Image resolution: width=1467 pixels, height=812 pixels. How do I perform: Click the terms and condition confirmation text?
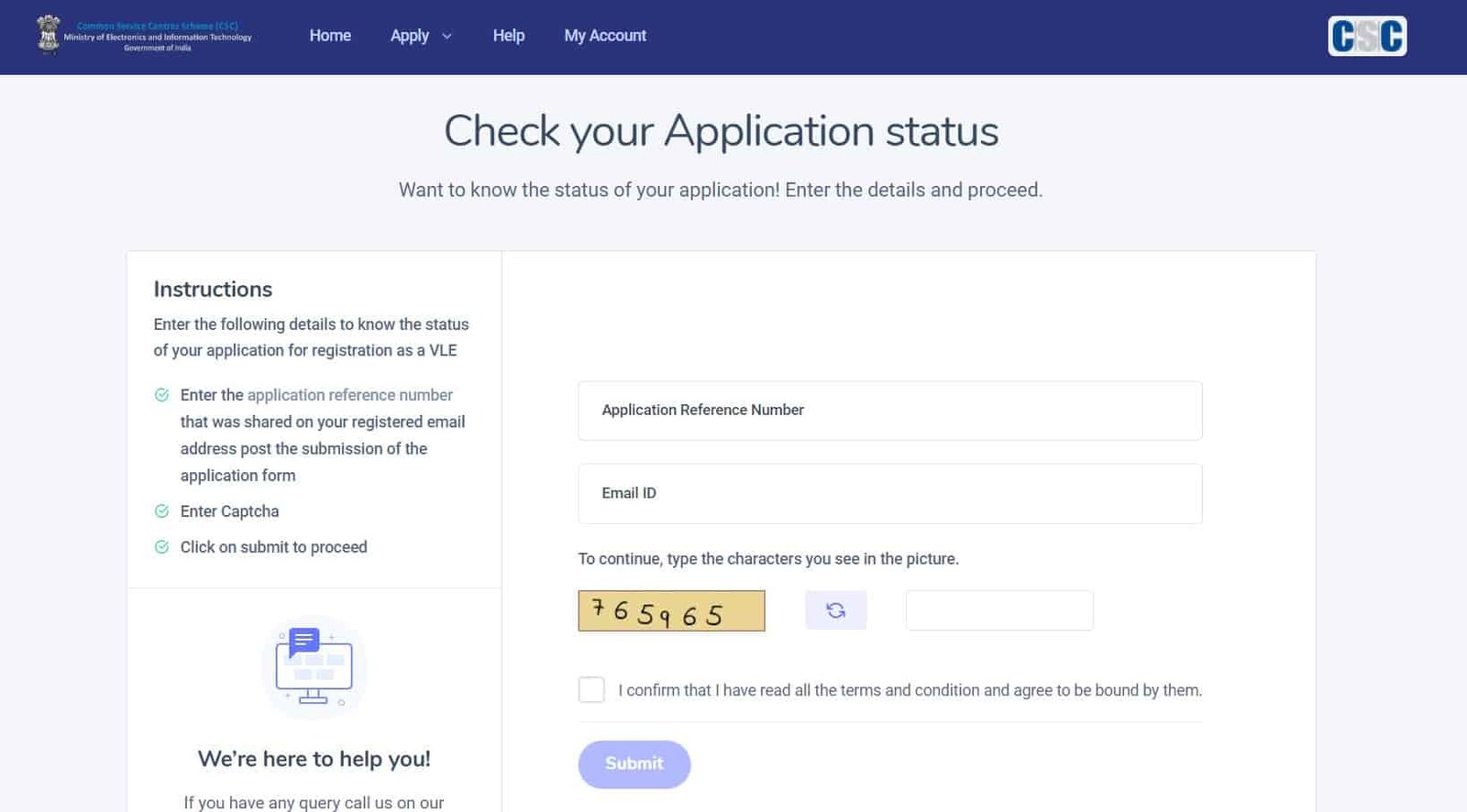click(910, 690)
